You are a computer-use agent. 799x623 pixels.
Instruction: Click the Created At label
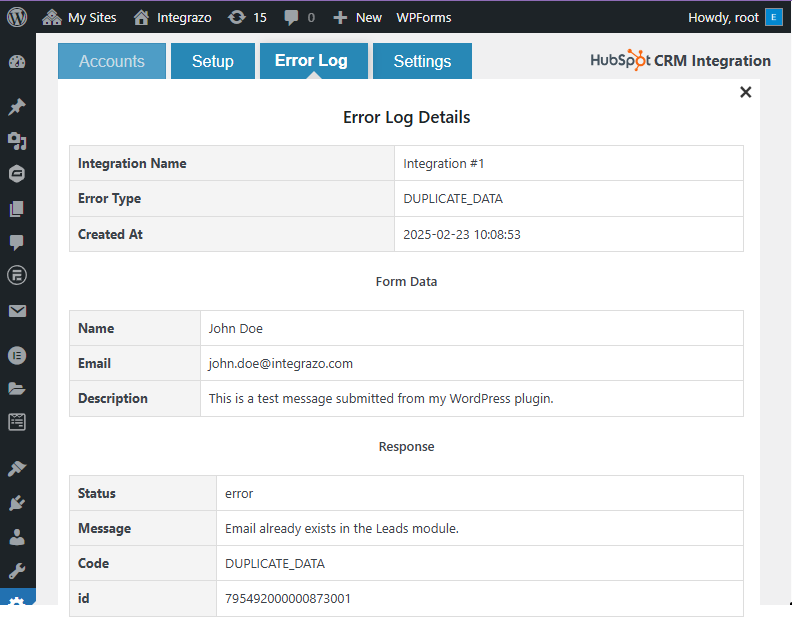110,234
